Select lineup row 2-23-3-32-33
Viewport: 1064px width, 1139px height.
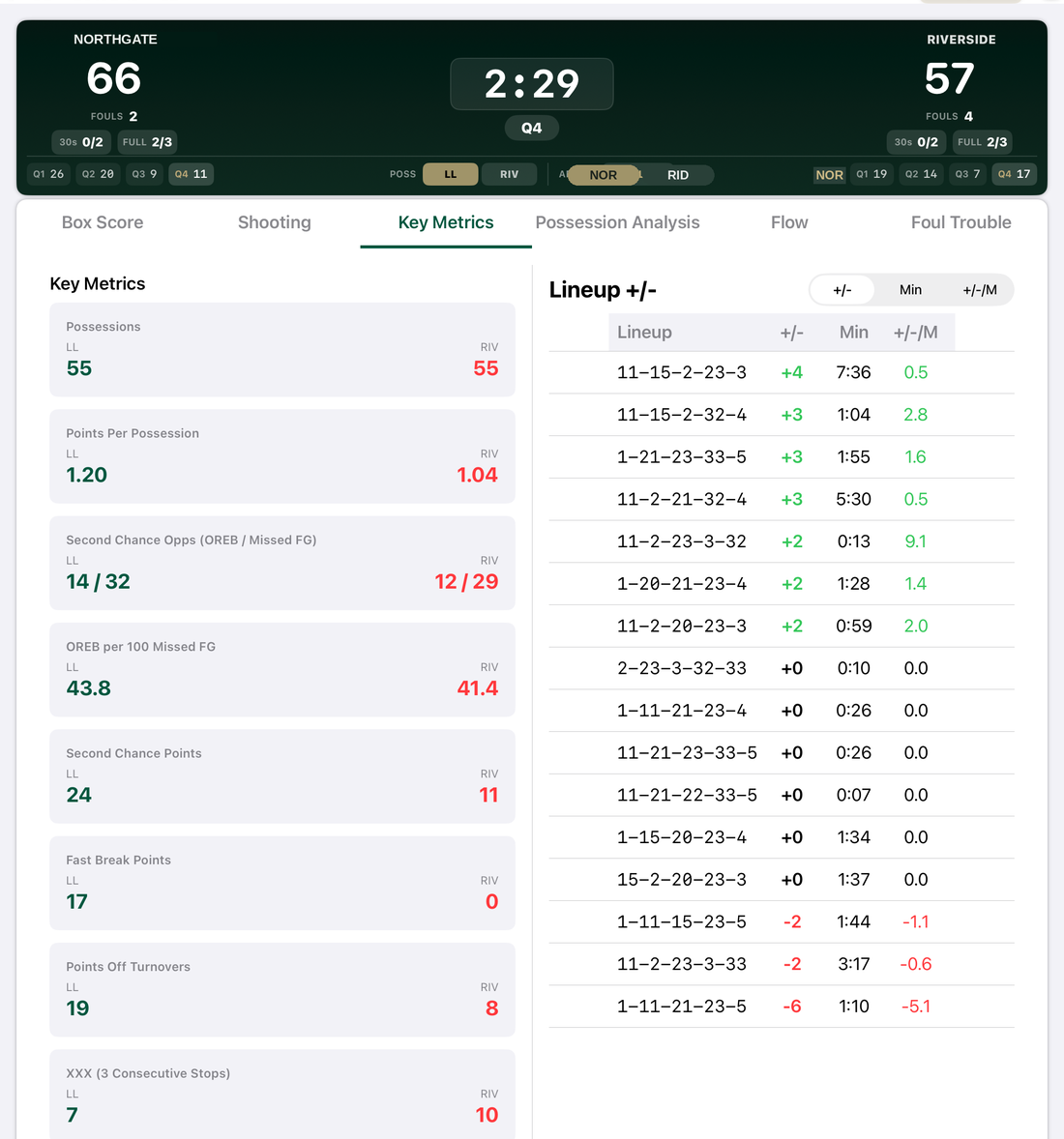pyautogui.click(x=782, y=668)
